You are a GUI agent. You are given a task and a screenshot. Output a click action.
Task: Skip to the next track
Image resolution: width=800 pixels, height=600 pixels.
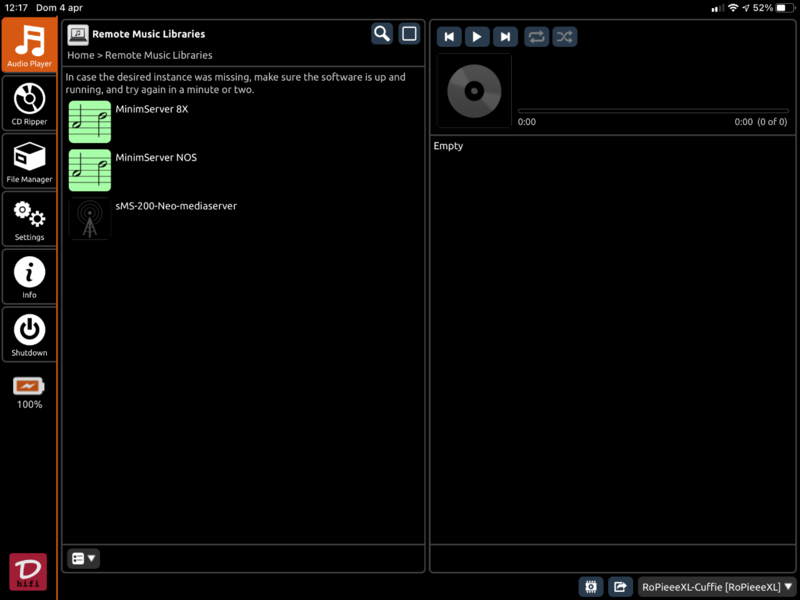[506, 37]
